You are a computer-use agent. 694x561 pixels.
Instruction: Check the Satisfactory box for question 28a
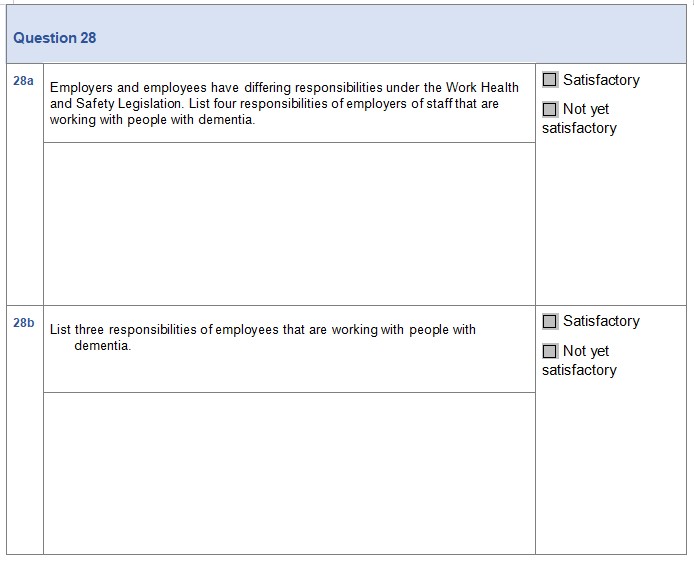(550, 80)
